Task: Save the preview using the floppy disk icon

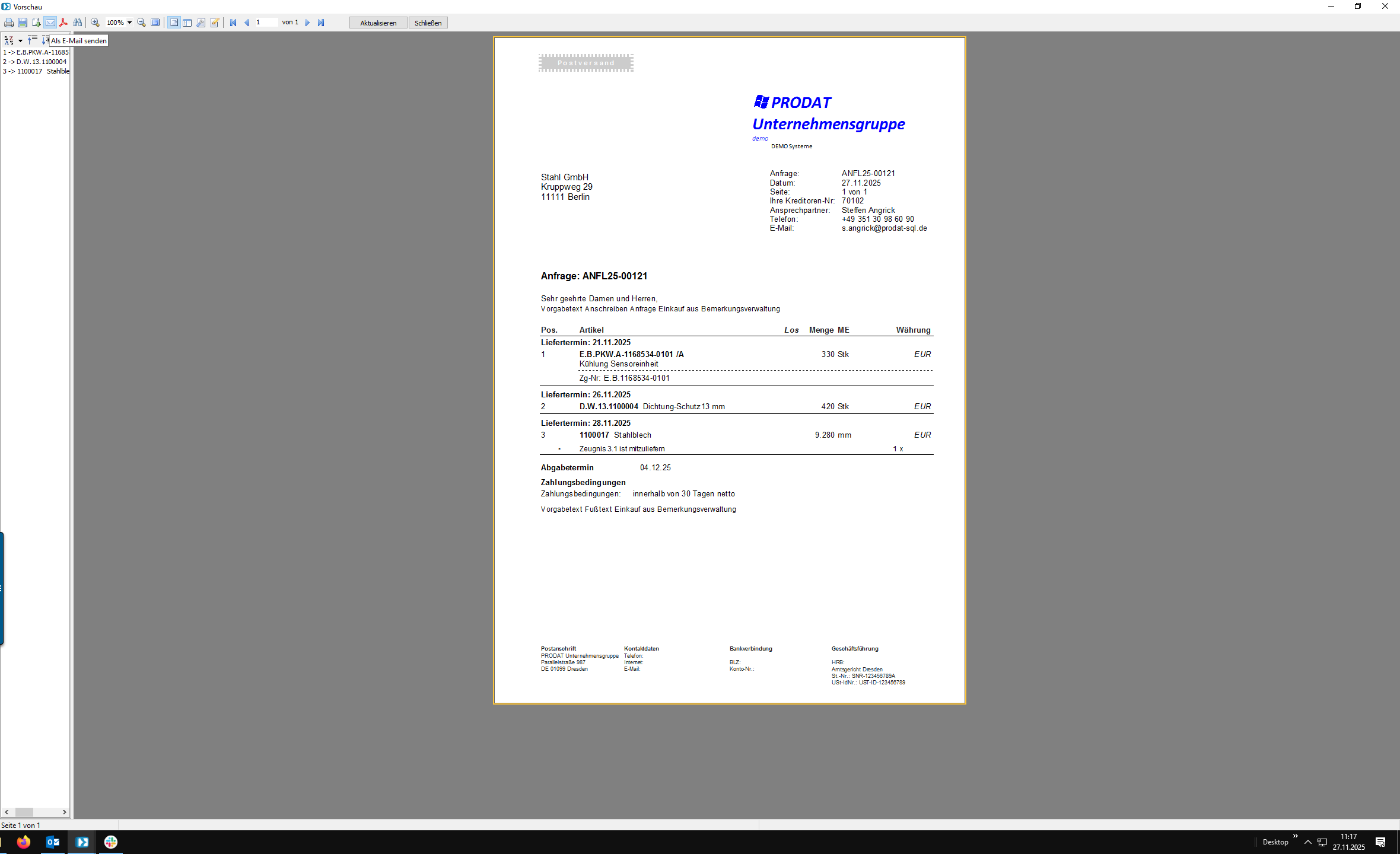Action: point(23,23)
